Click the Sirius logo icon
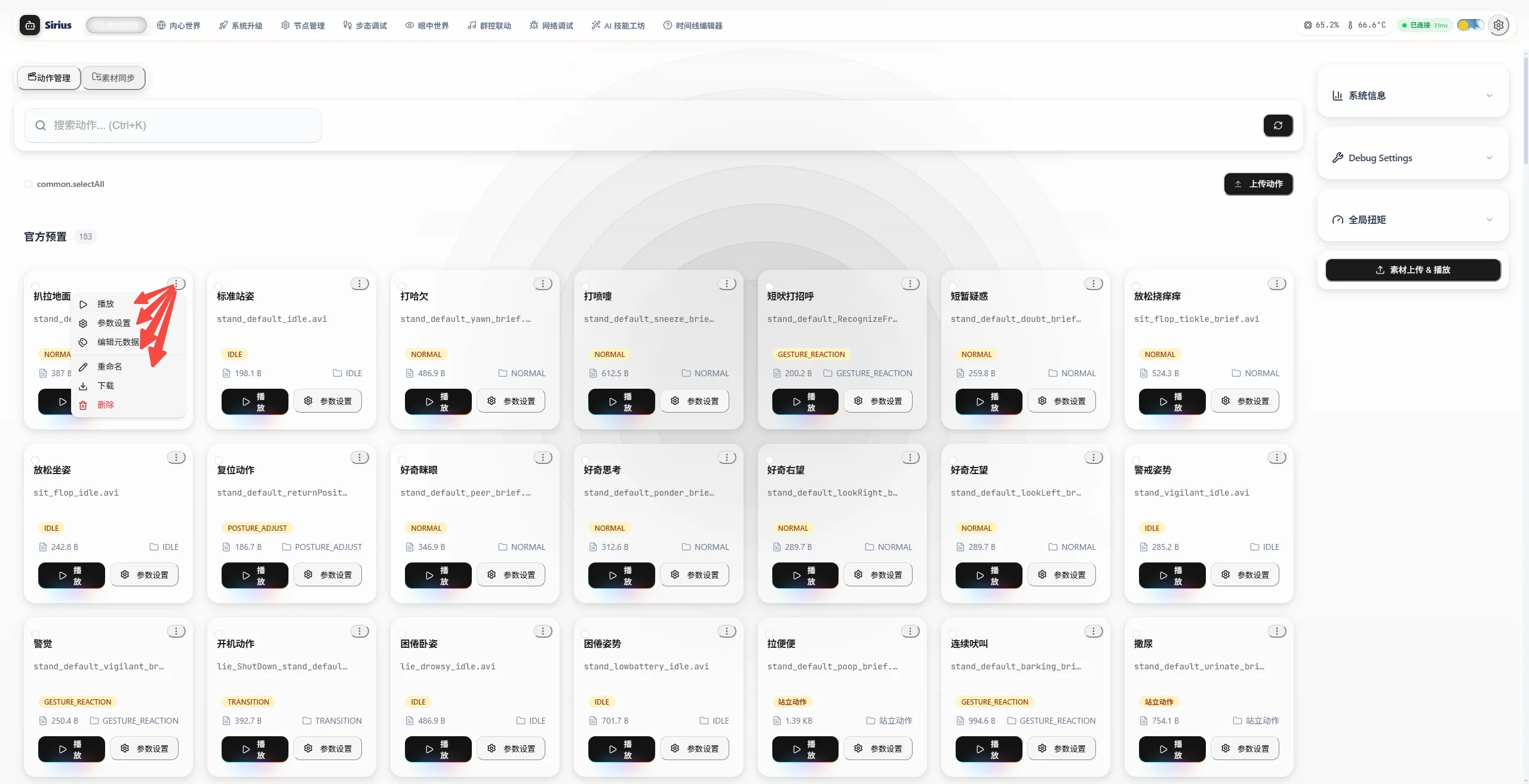The height and width of the screenshot is (784, 1529). point(30,25)
